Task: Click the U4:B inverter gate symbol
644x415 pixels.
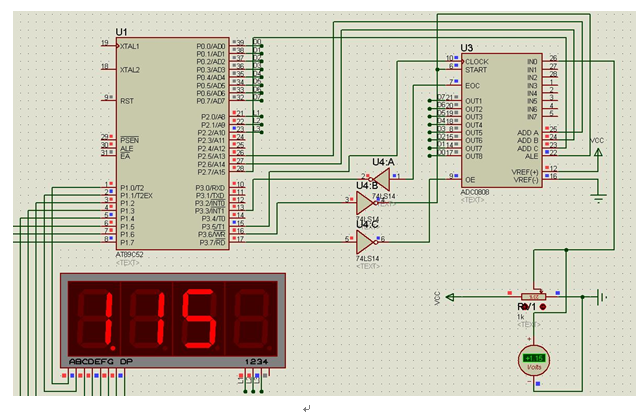Action: pos(367,203)
